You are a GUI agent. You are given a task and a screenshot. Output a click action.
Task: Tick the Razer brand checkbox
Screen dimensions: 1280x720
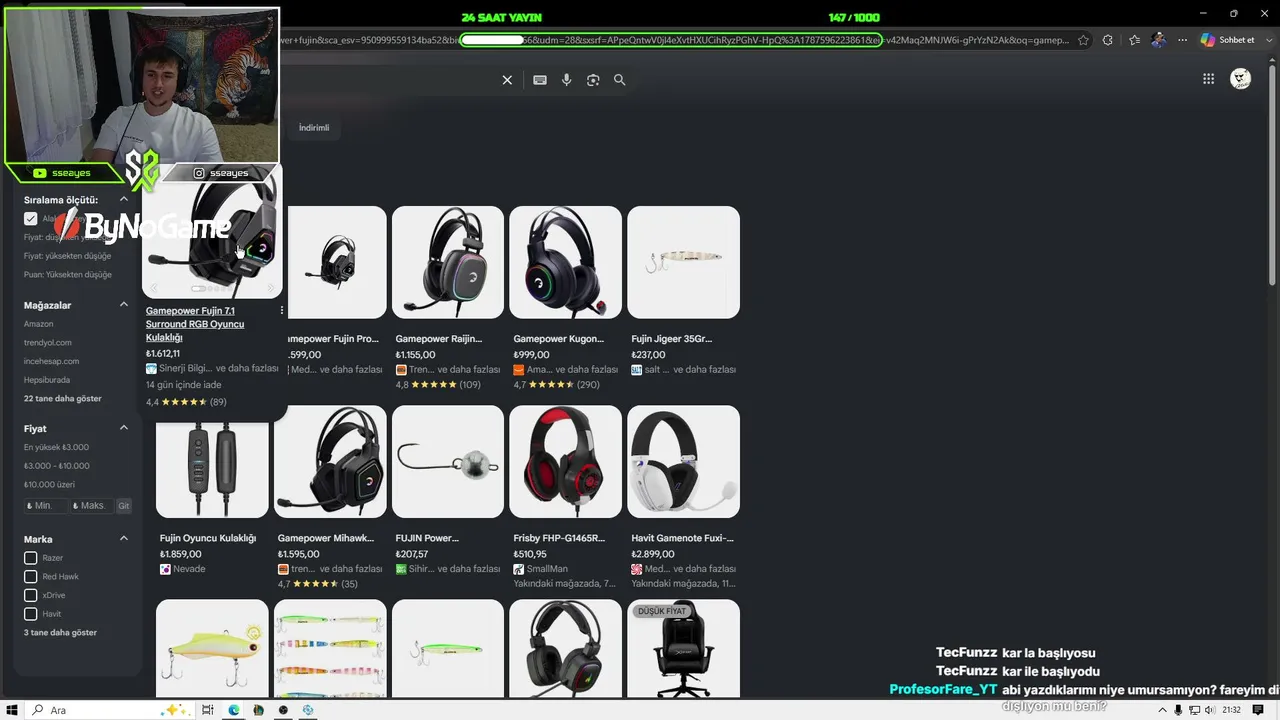point(31,558)
